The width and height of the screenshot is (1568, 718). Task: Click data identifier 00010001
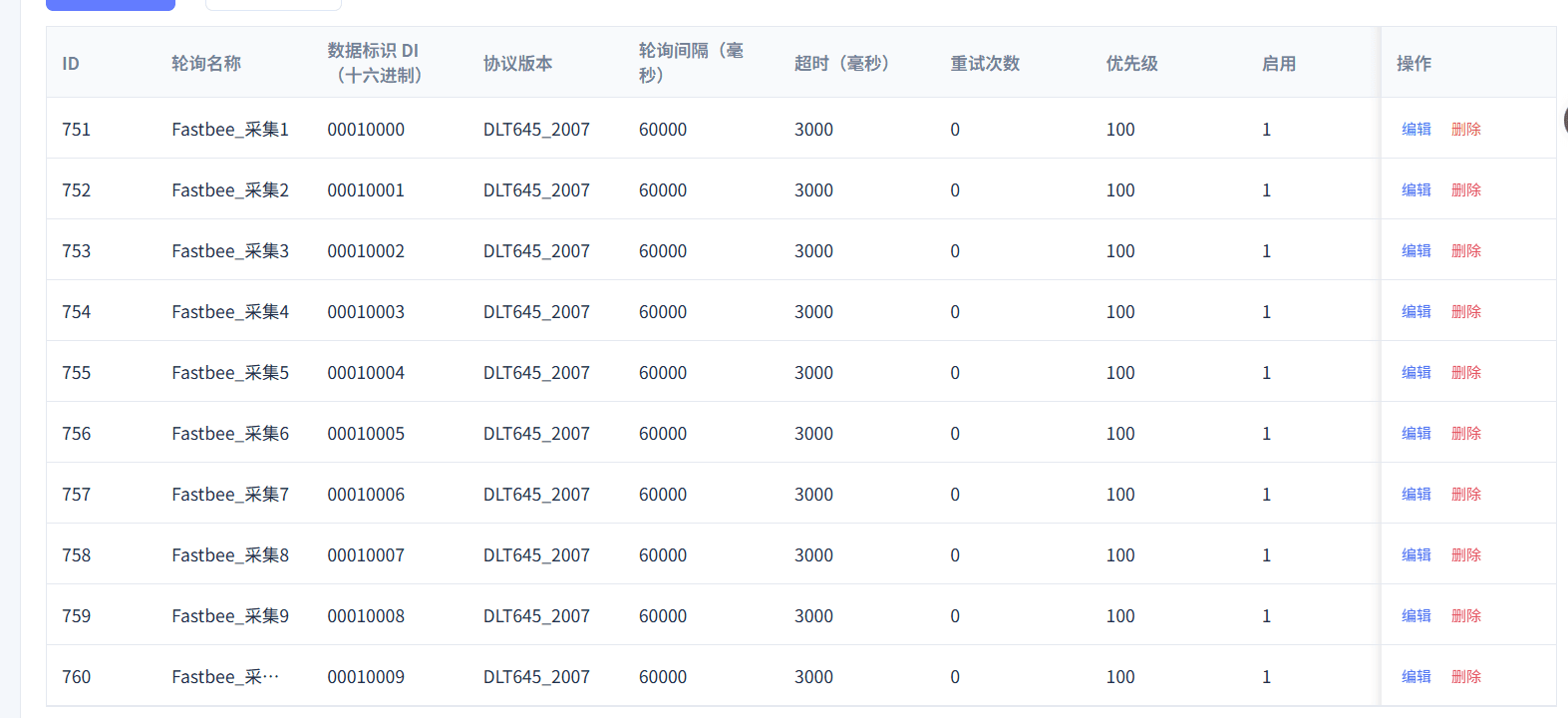[x=366, y=189]
